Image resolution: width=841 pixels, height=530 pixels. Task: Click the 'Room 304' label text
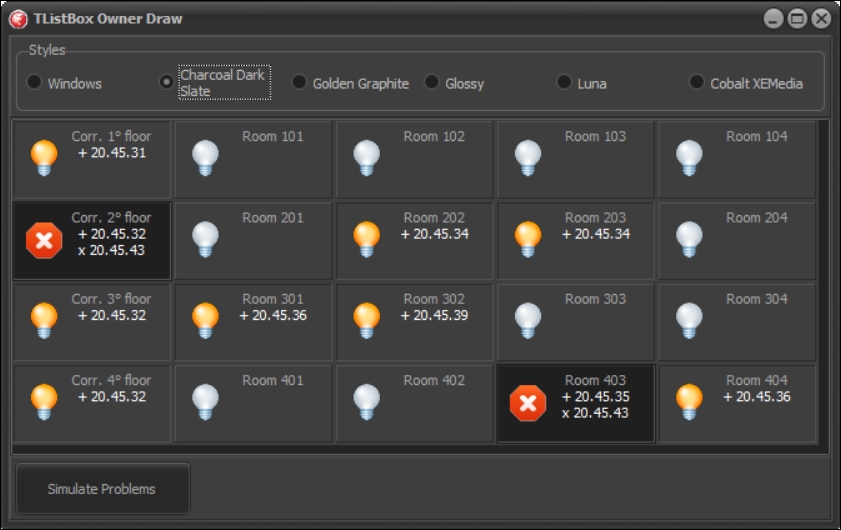756,299
